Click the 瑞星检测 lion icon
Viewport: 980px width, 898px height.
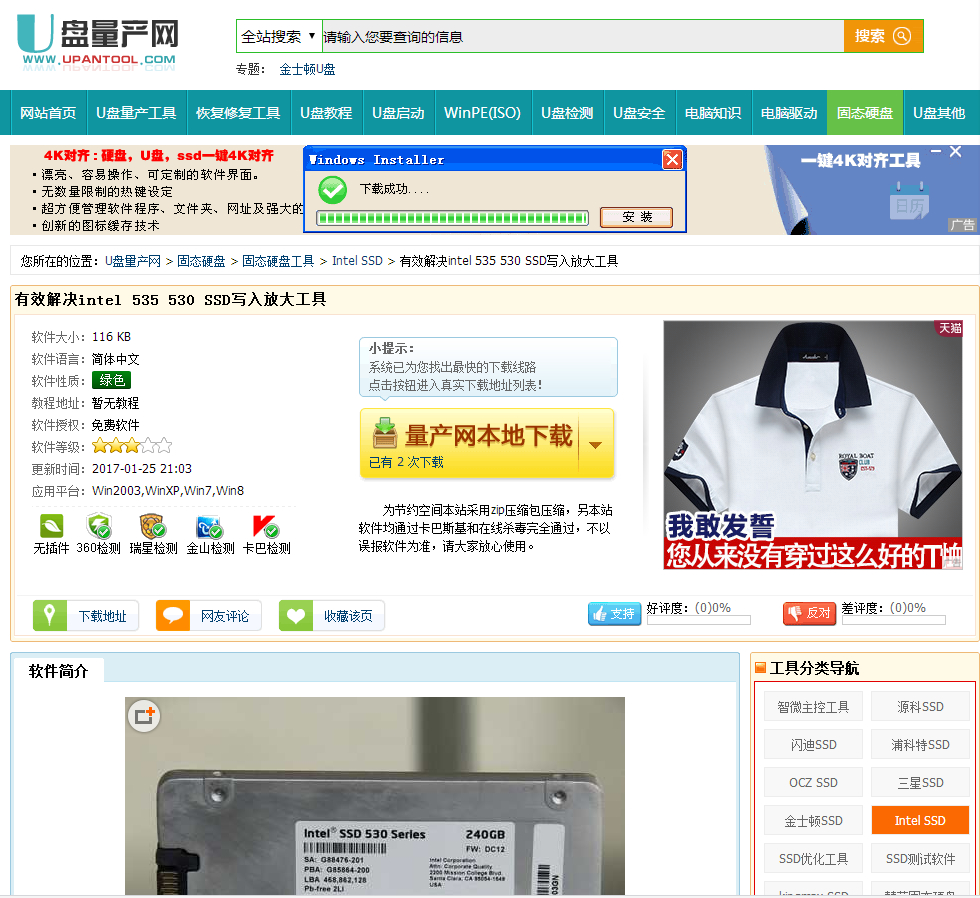coord(152,526)
